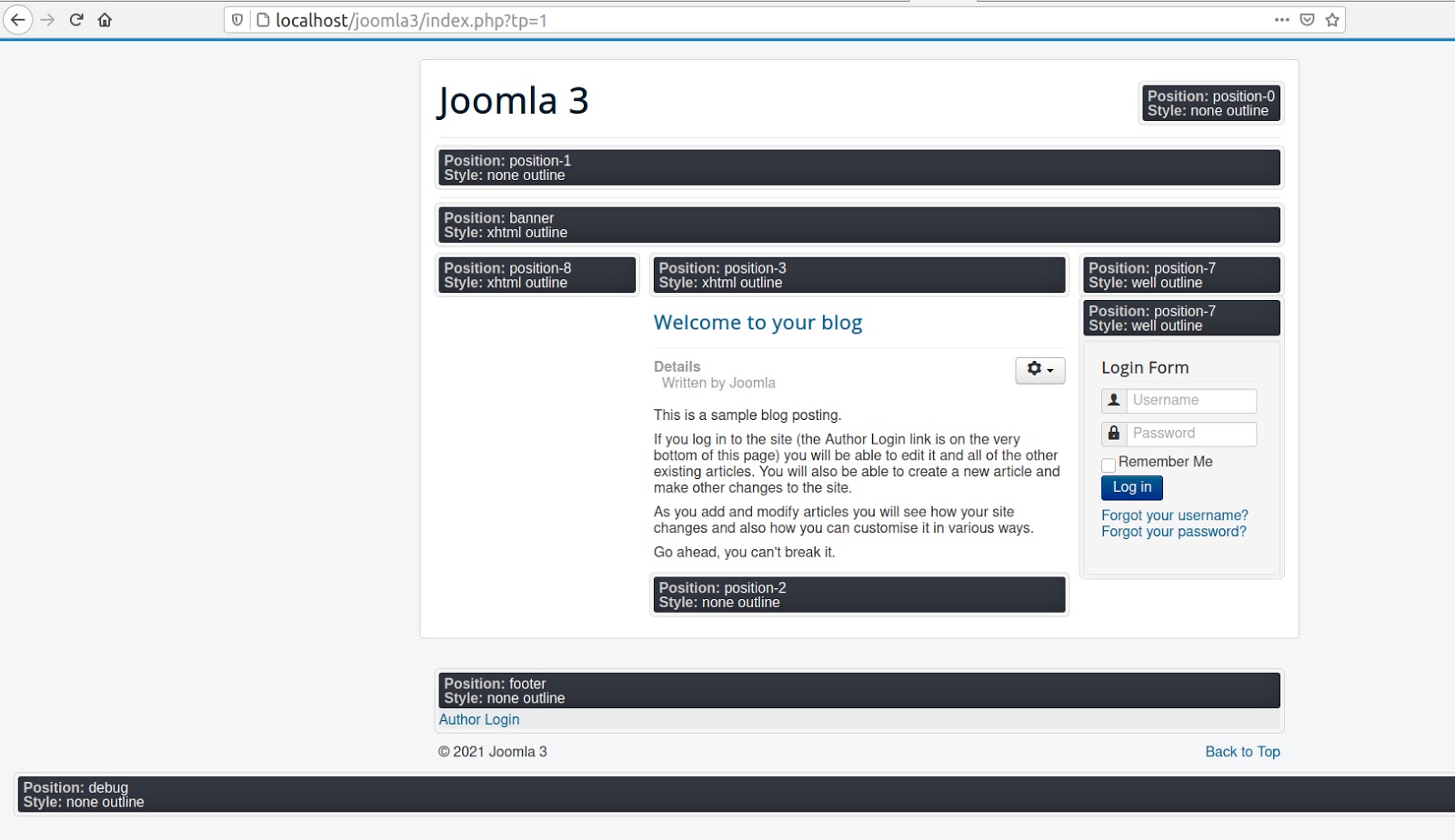1455x840 pixels.
Task: Click the browser forward arrow
Action: tap(47, 19)
